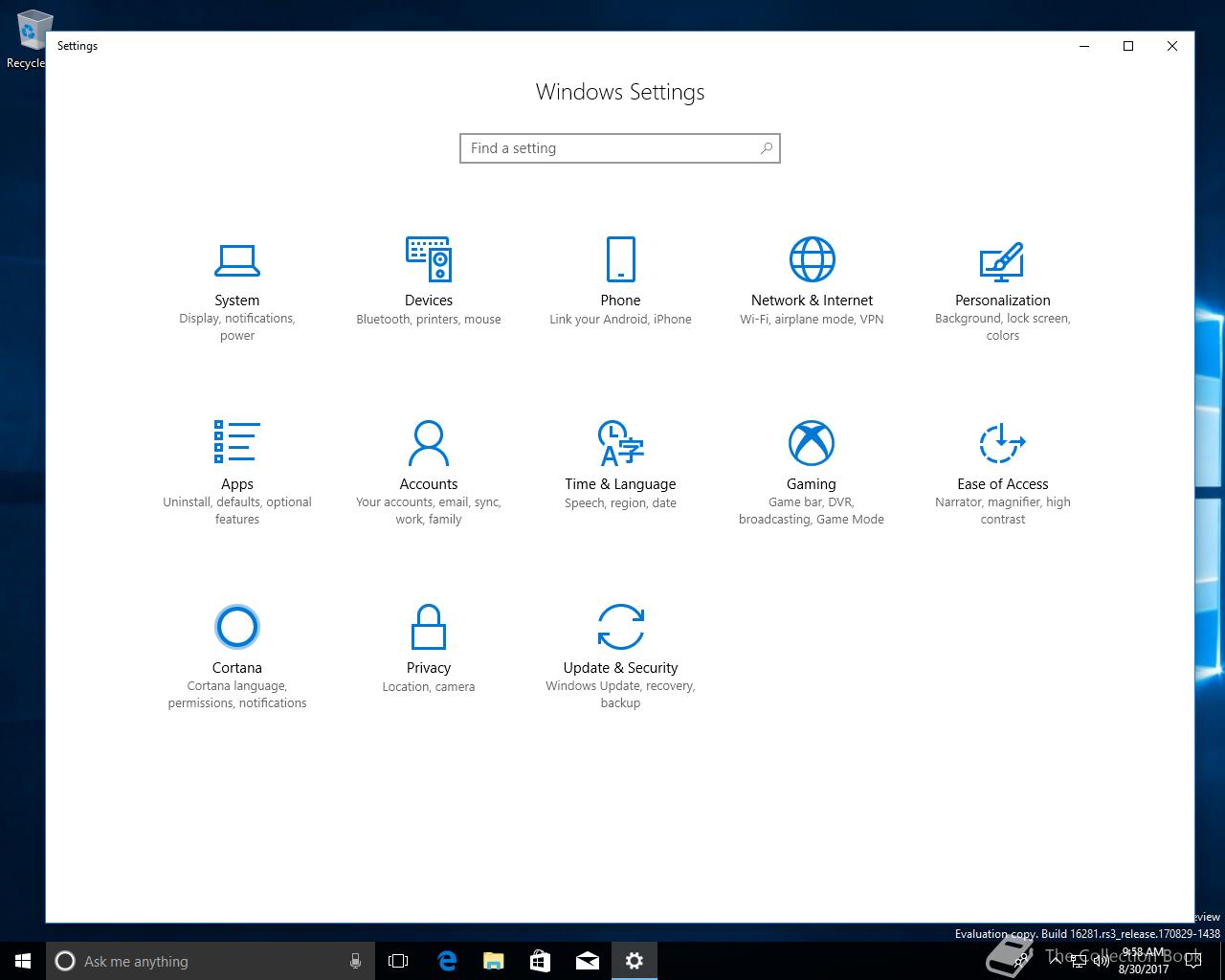Open the Privacy padlock icon

(x=429, y=627)
